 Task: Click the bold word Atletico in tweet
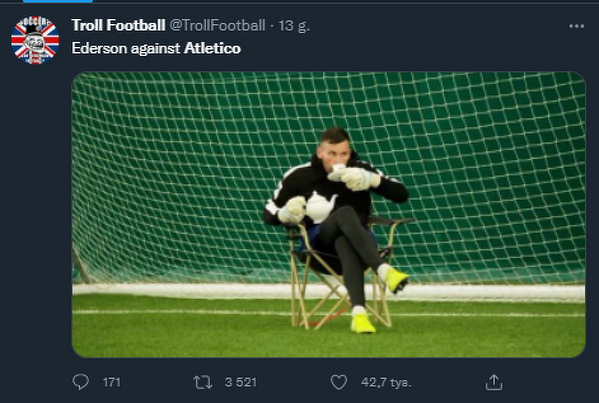(212, 48)
